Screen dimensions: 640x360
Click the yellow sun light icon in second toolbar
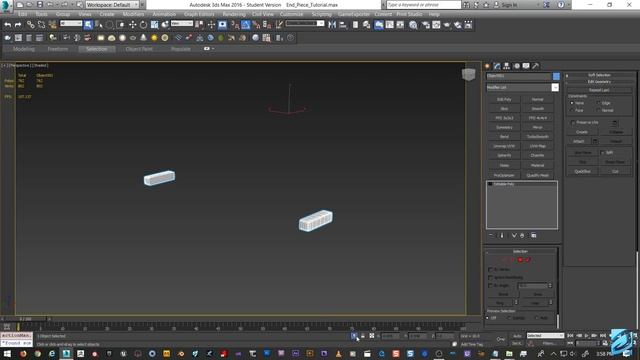pos(154,38)
